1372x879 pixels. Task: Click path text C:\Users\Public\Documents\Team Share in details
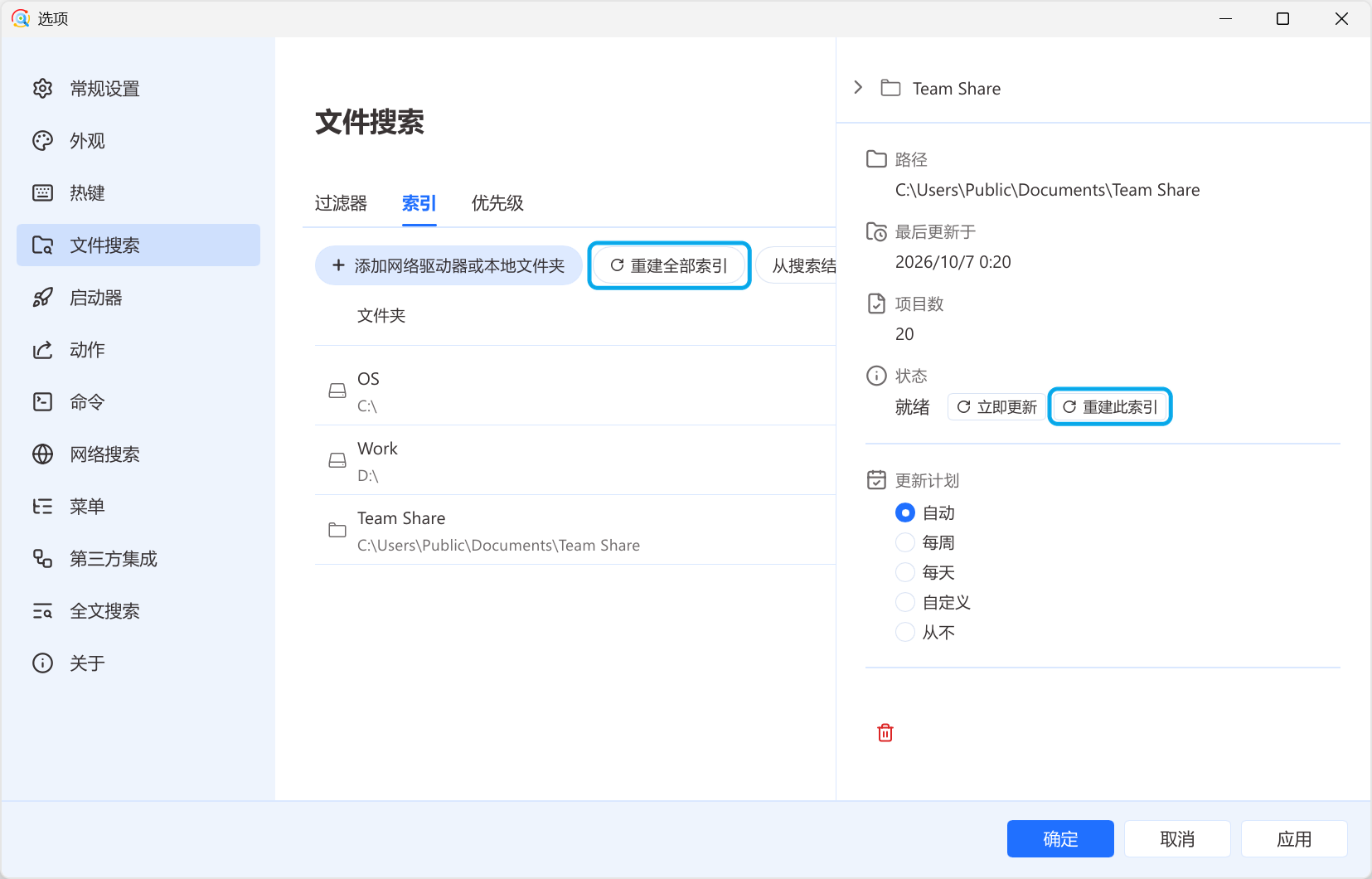[1047, 190]
